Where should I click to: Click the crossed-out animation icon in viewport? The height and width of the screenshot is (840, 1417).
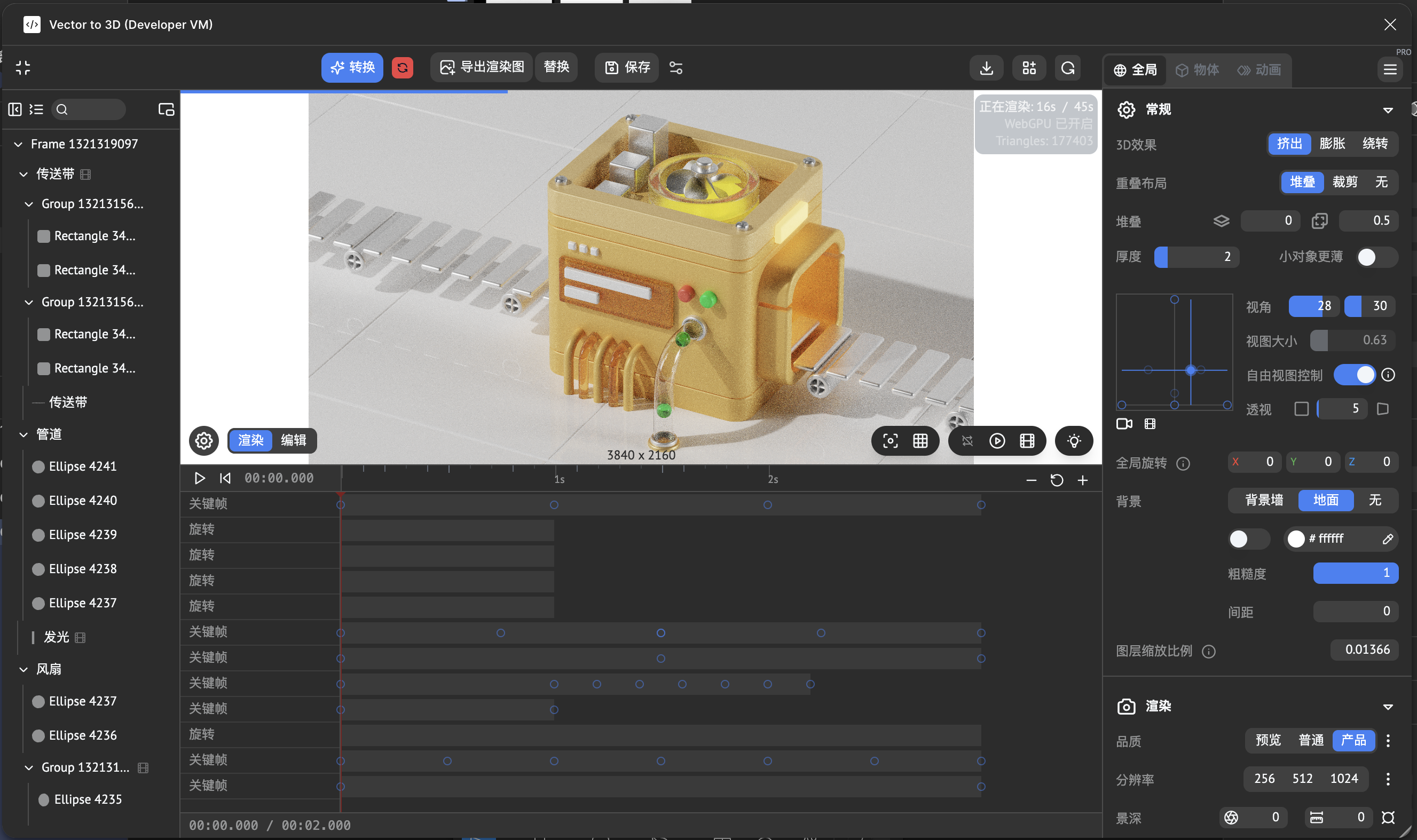(x=967, y=441)
